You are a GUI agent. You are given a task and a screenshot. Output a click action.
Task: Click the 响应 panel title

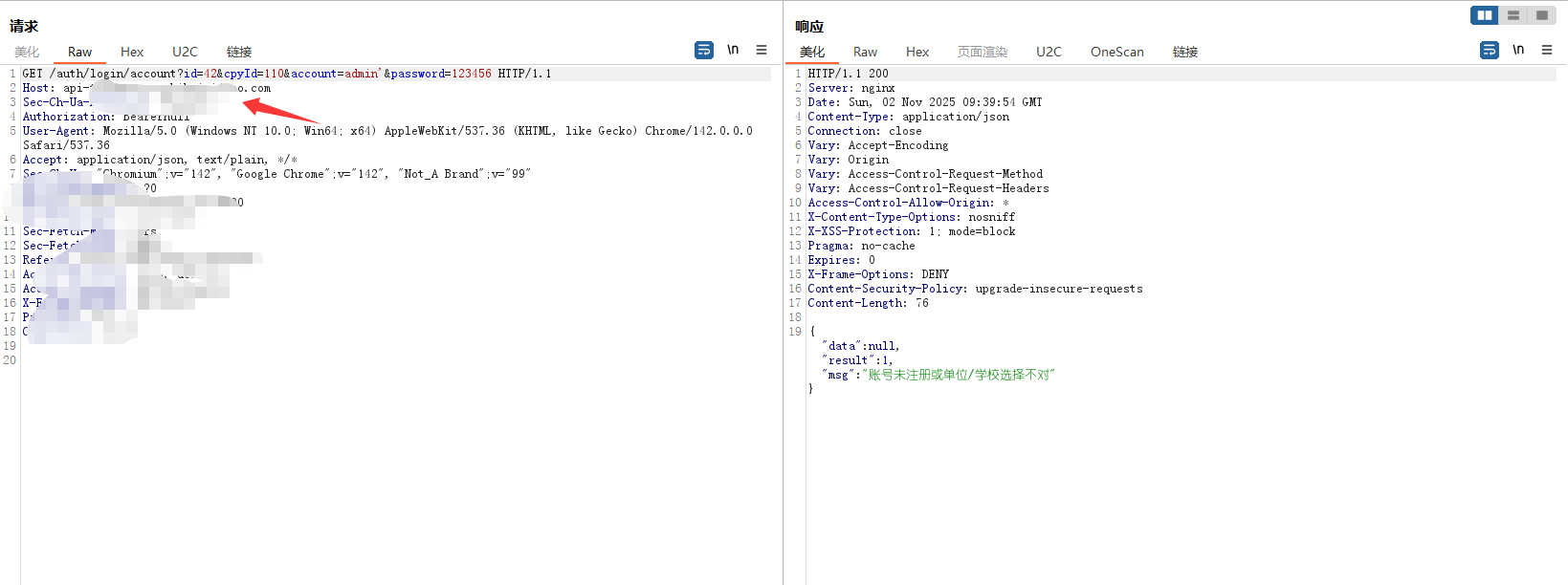(x=809, y=26)
